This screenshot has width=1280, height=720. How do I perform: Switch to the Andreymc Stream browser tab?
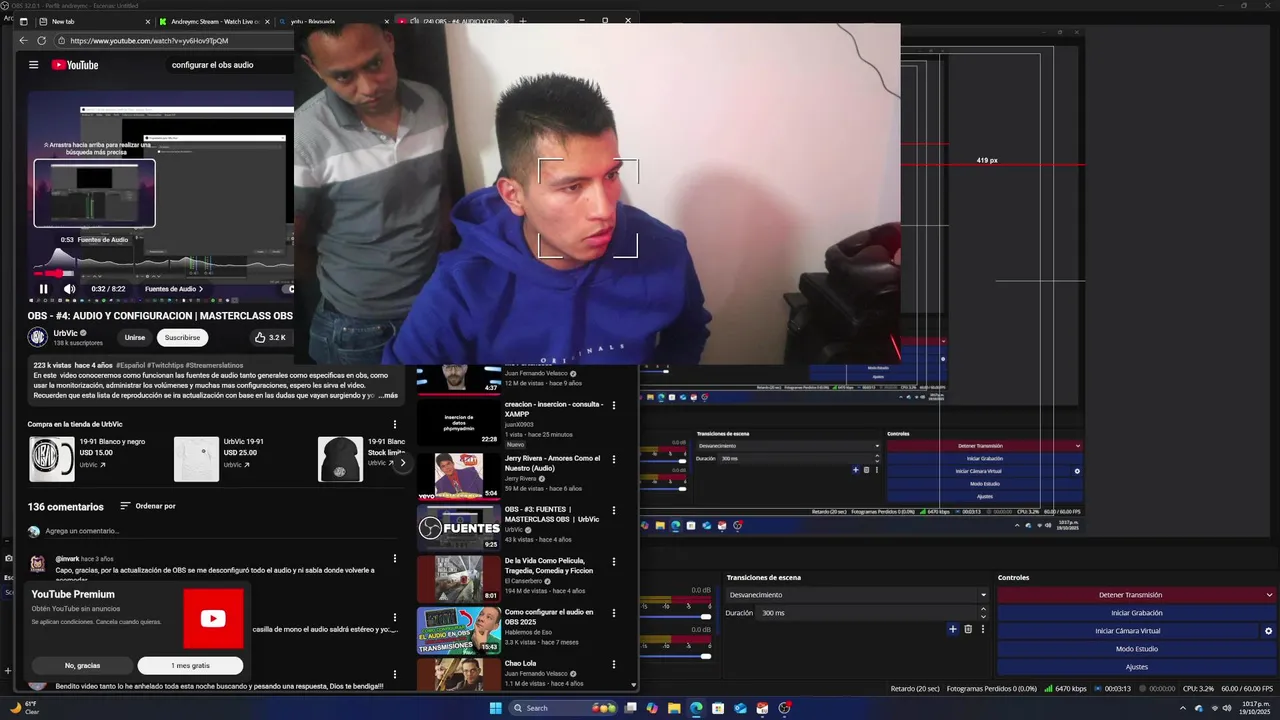point(214,21)
